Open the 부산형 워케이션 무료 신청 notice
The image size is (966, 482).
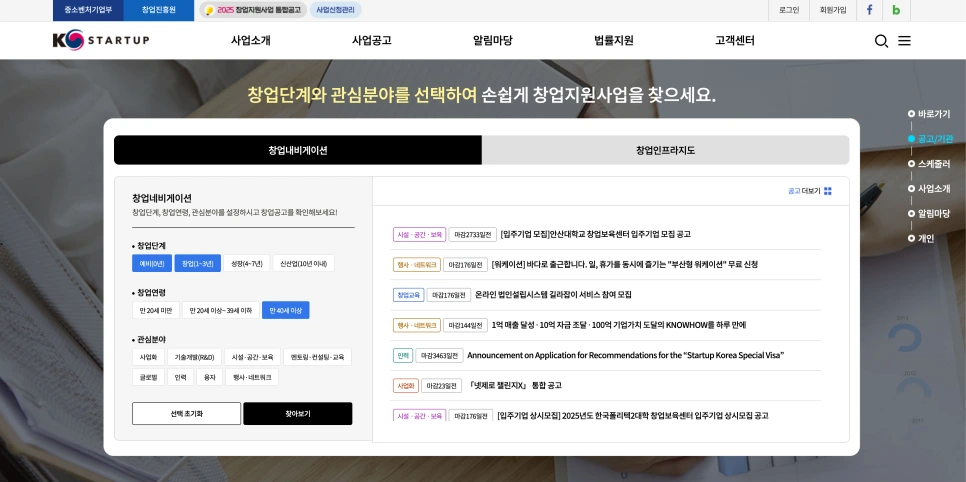click(624, 264)
